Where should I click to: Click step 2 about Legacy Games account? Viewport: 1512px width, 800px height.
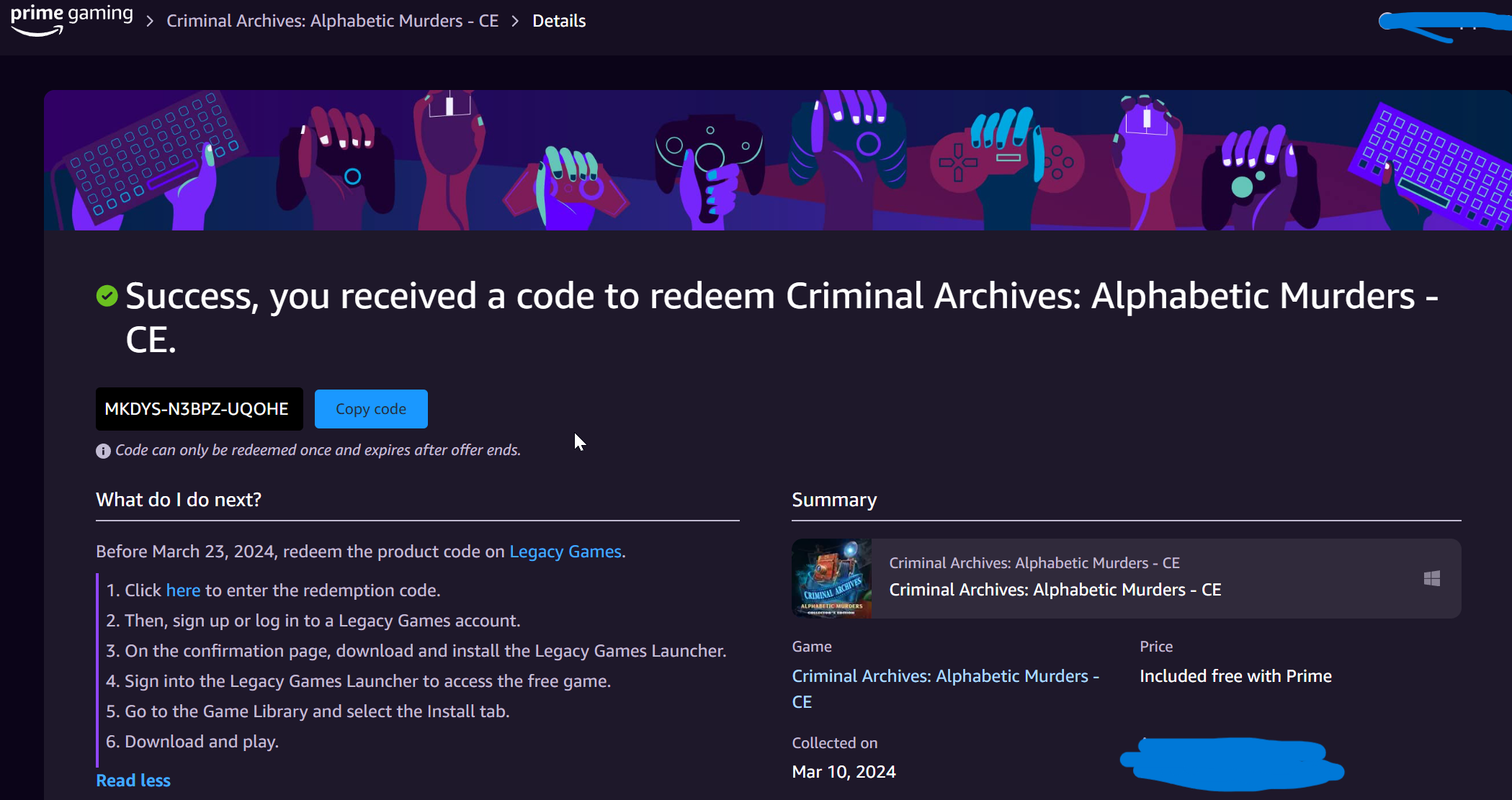313,621
